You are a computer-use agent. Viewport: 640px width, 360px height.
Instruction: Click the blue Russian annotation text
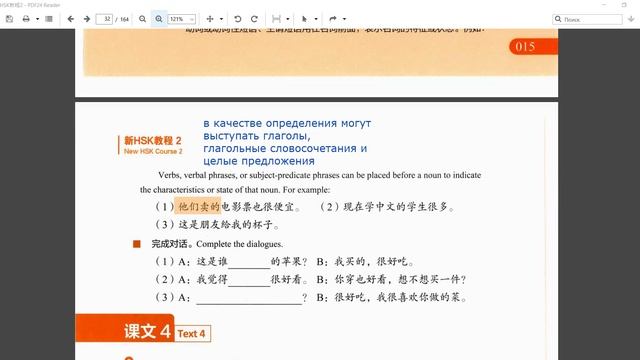pos(287,142)
